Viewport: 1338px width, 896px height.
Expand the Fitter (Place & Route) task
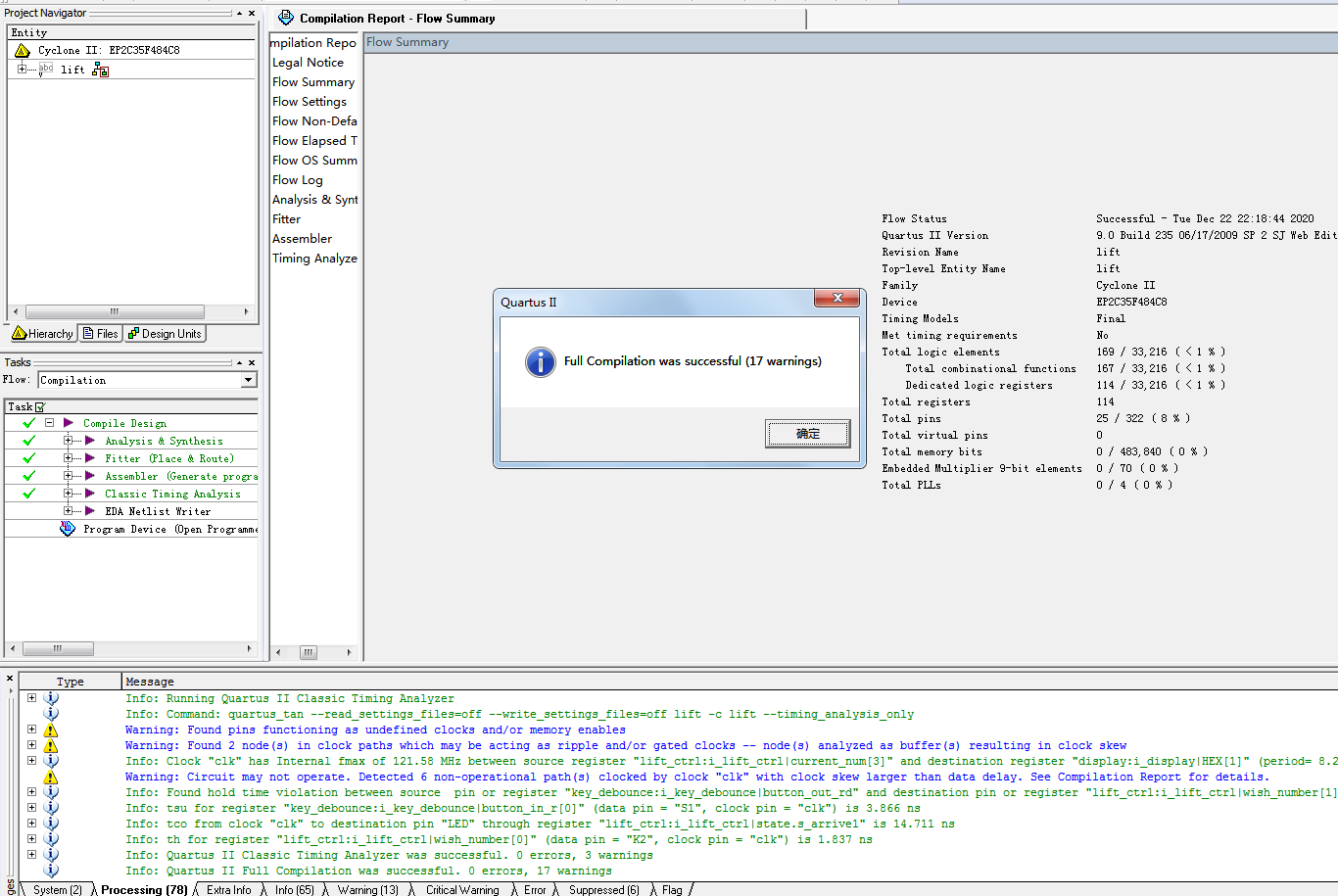[x=68, y=458]
